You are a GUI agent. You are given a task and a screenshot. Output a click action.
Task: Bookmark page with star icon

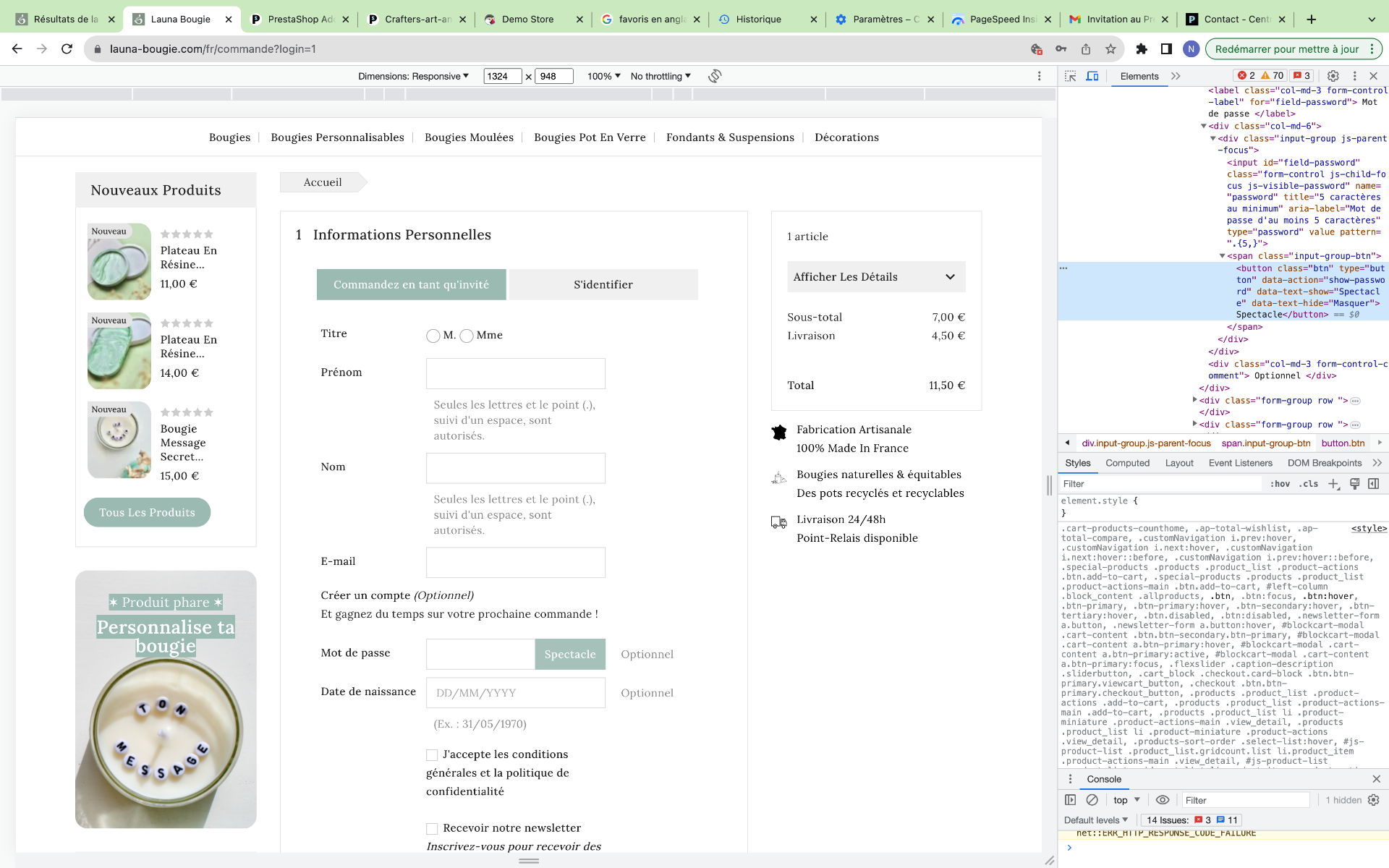click(x=1110, y=49)
